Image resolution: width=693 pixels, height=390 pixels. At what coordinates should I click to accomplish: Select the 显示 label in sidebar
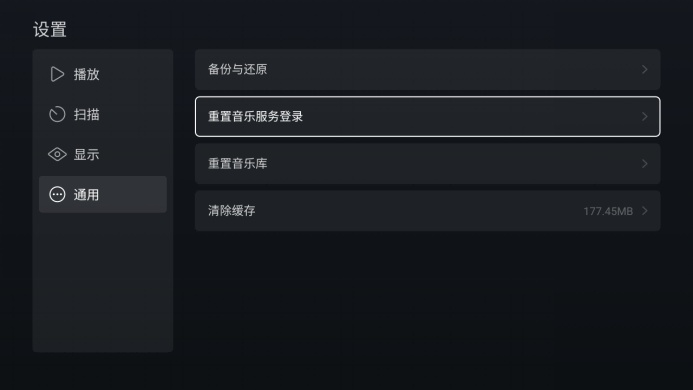87,154
